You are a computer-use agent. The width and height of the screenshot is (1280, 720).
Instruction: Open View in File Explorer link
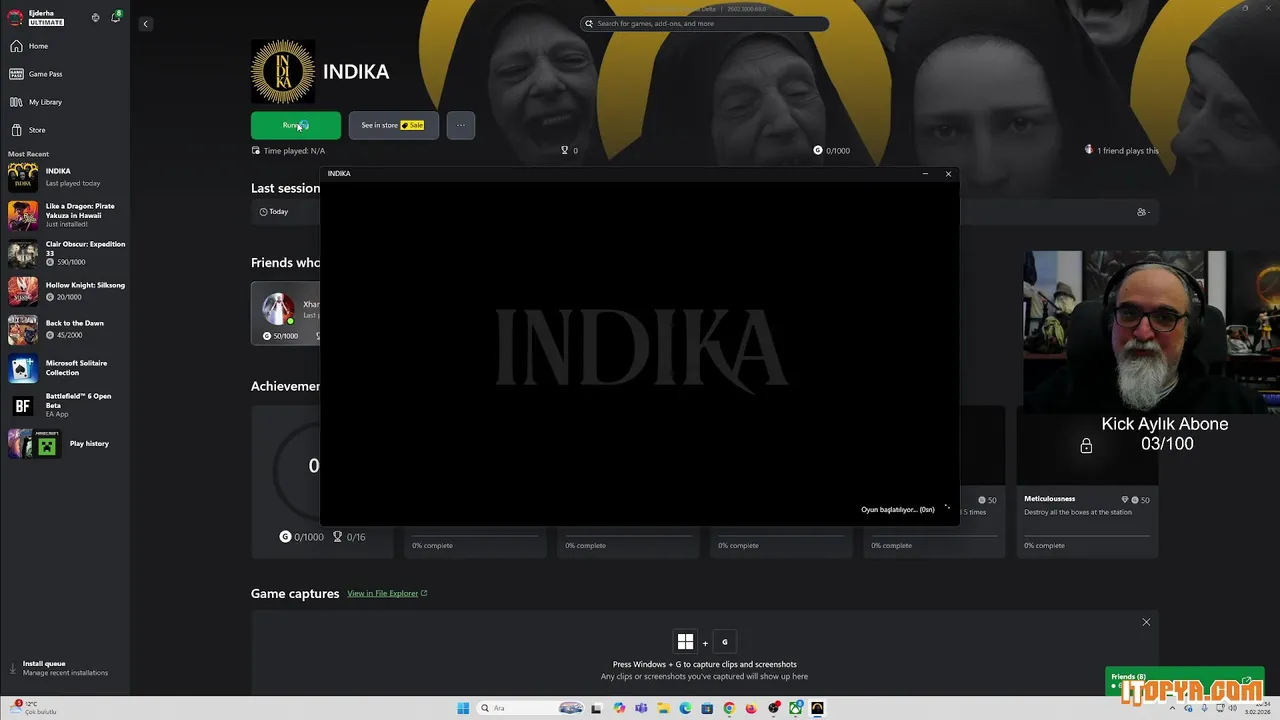coord(387,593)
